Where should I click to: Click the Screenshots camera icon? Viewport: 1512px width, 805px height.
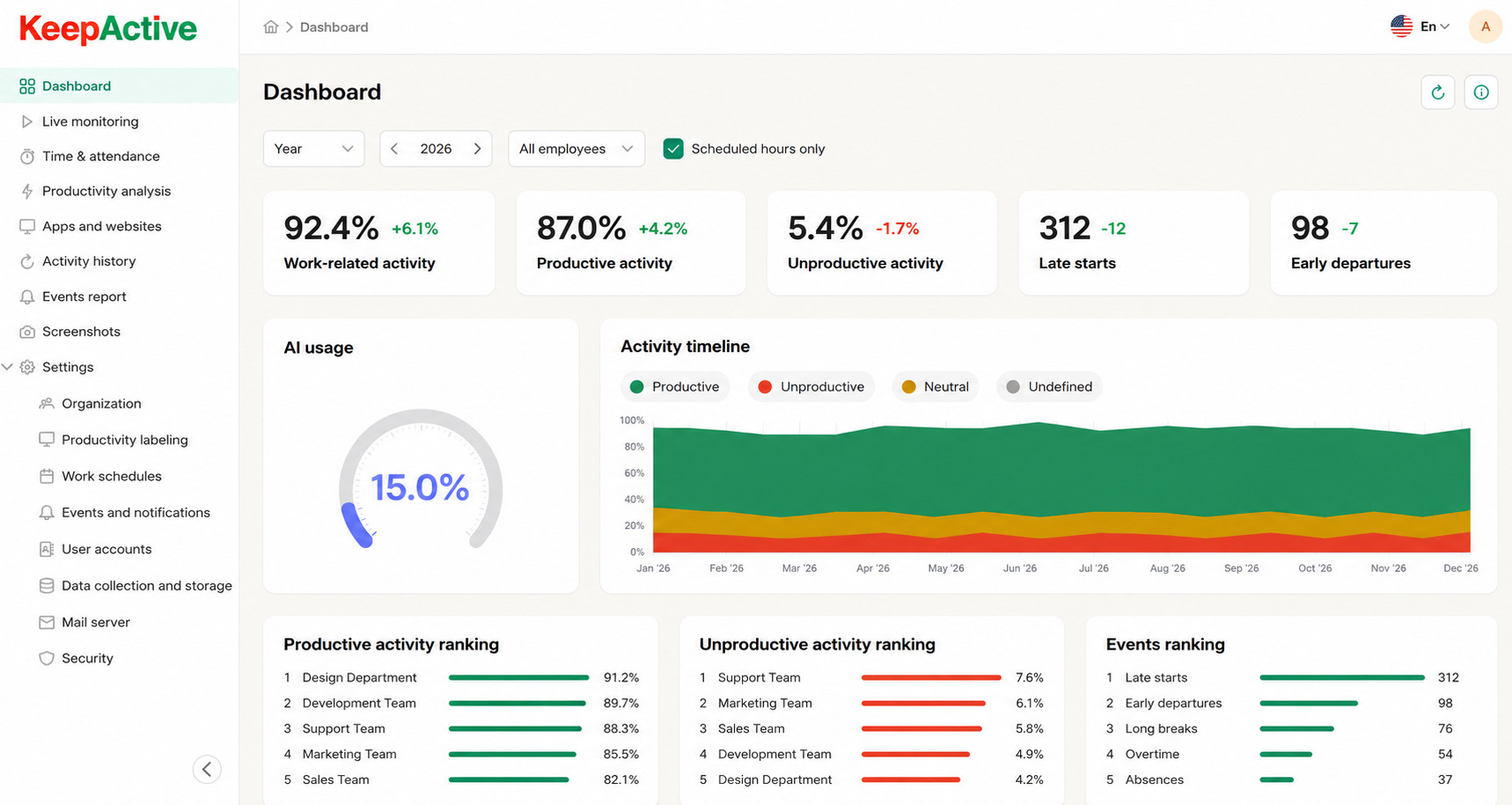[27, 332]
